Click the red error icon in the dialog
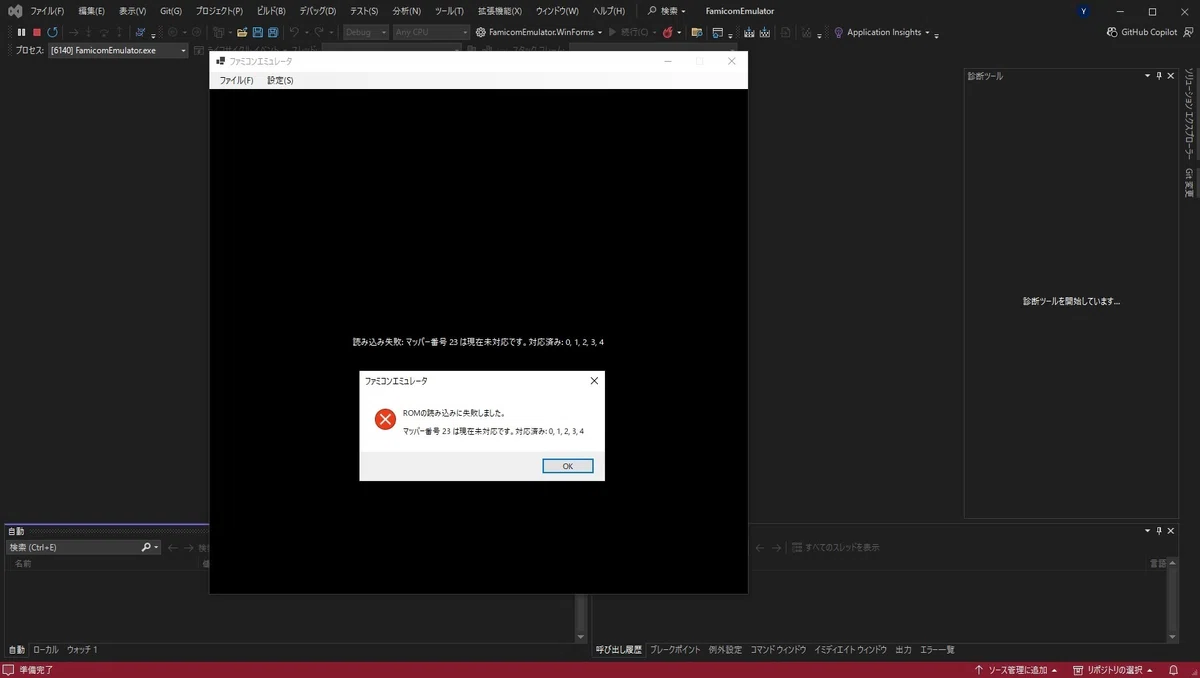The height and width of the screenshot is (678, 1200). click(x=385, y=420)
